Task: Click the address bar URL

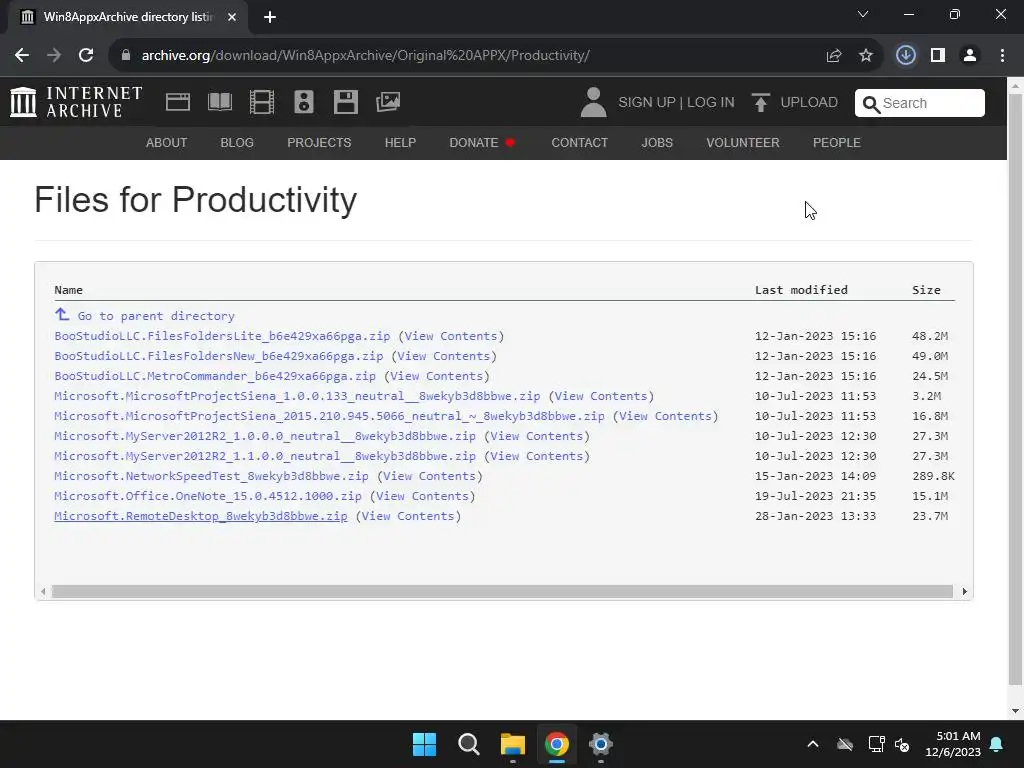Action: pos(366,56)
